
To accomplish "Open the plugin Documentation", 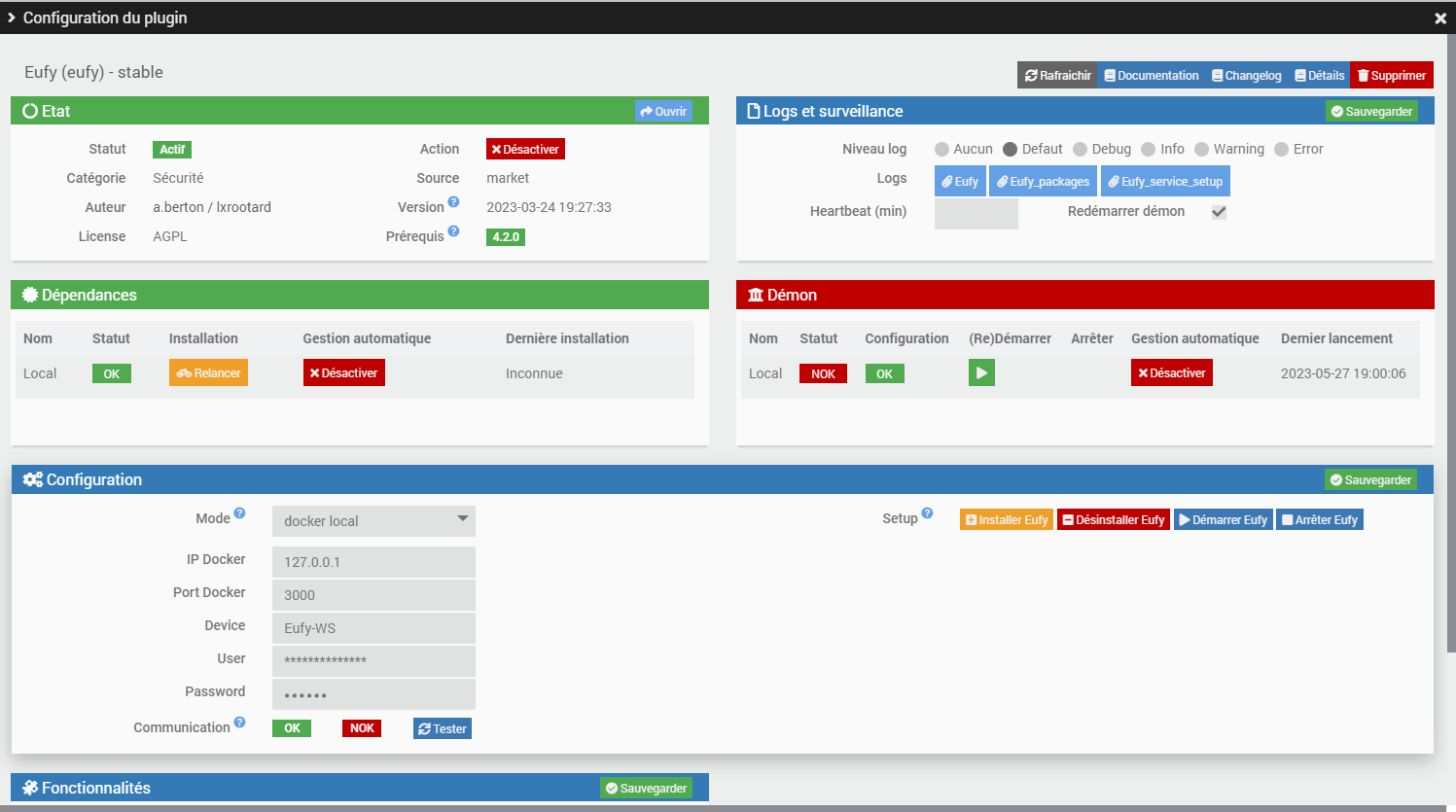I will coord(1152,75).
